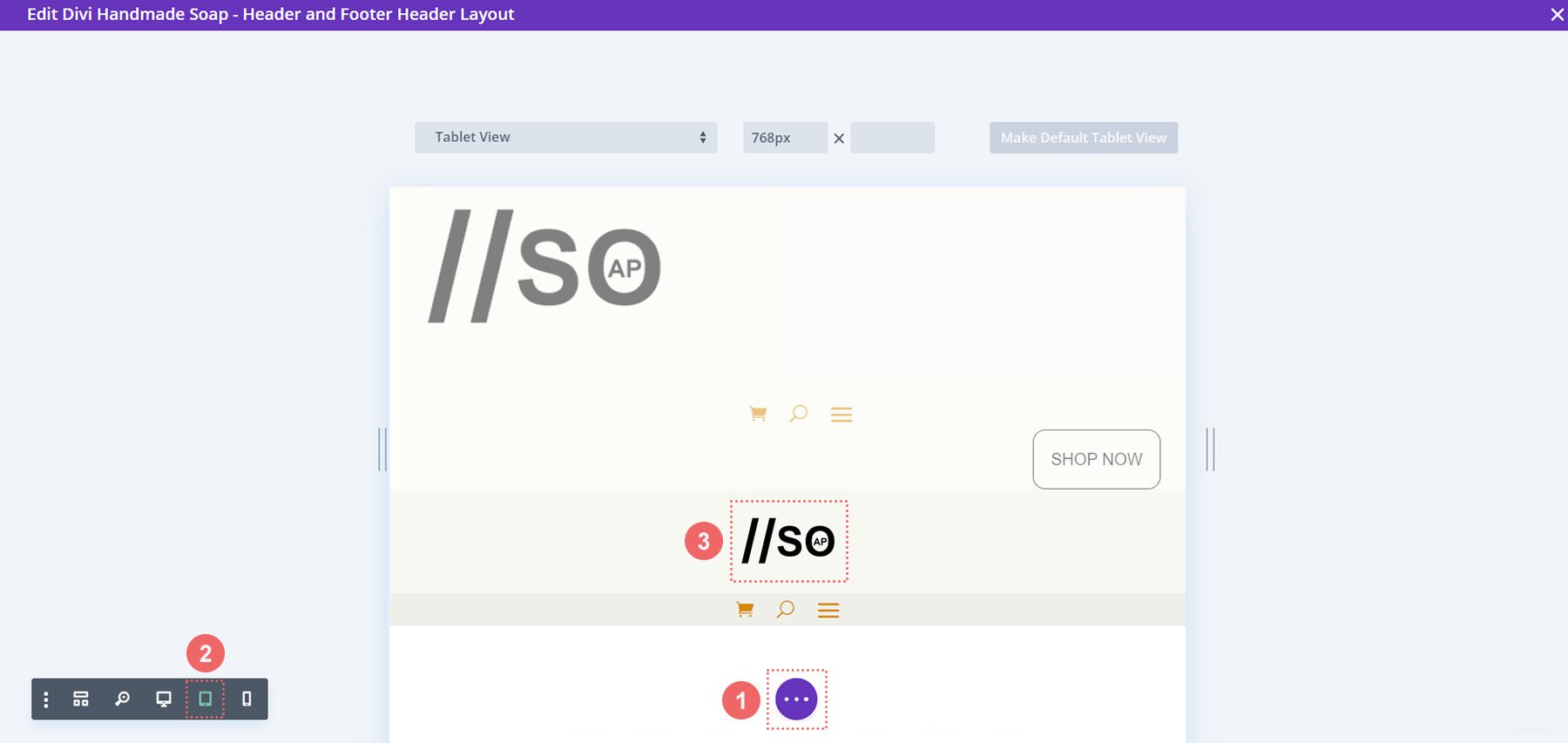Open search in the lower menu bar
The image size is (1568, 743).
coord(786,610)
